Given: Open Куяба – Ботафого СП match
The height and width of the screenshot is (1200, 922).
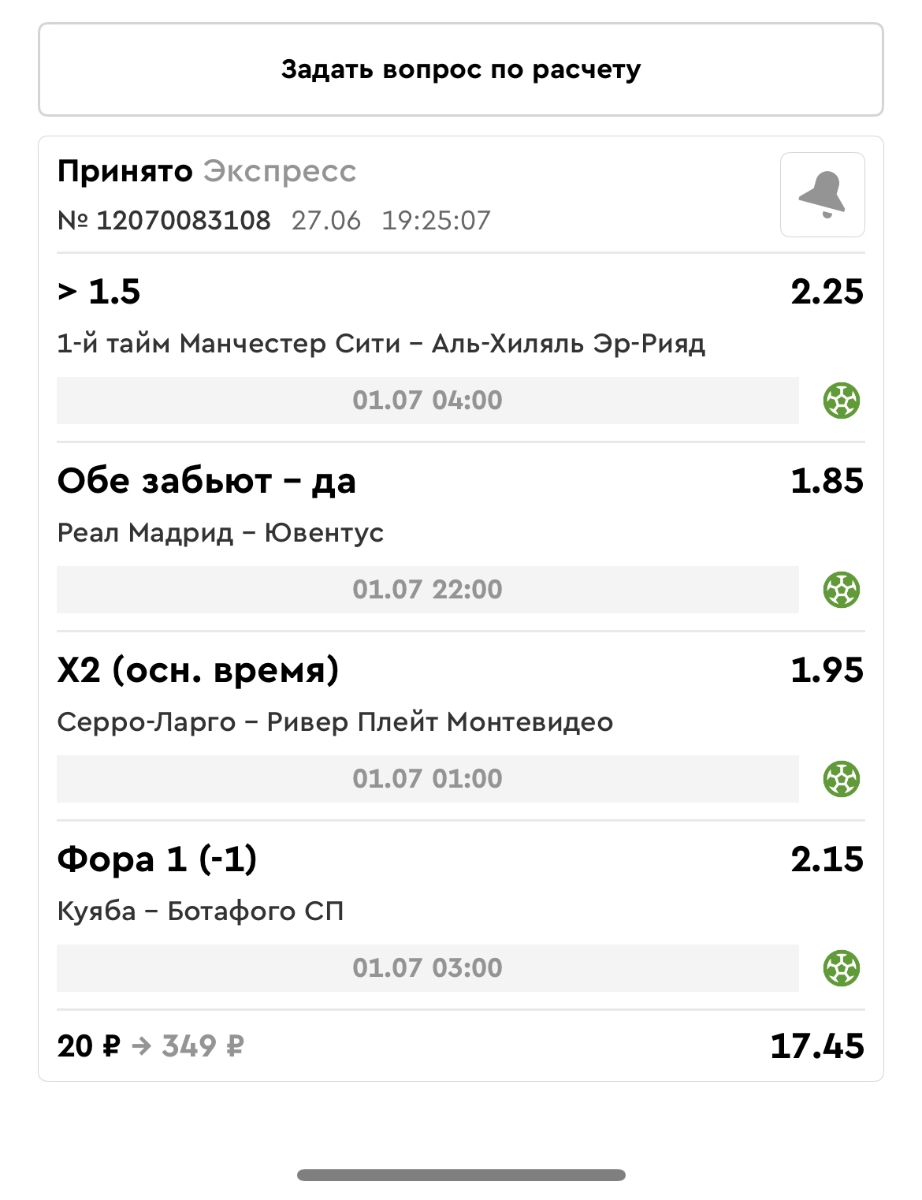Looking at the screenshot, I should tap(200, 911).
